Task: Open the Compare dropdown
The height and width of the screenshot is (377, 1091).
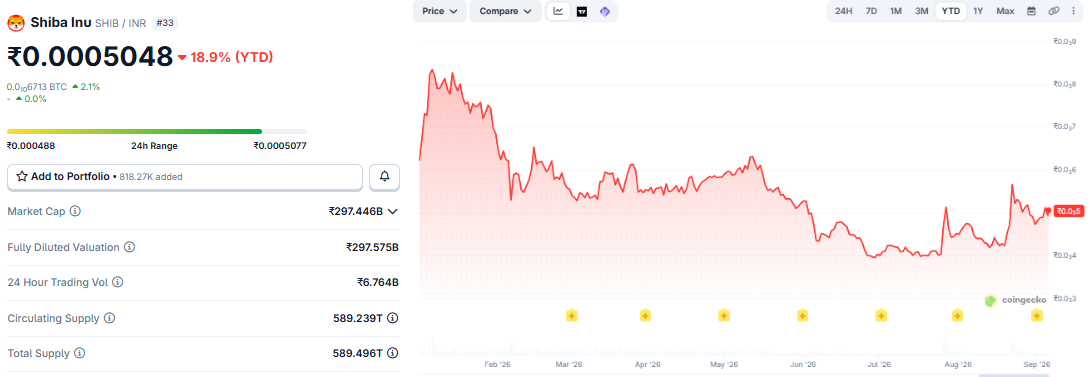Action: tap(505, 11)
